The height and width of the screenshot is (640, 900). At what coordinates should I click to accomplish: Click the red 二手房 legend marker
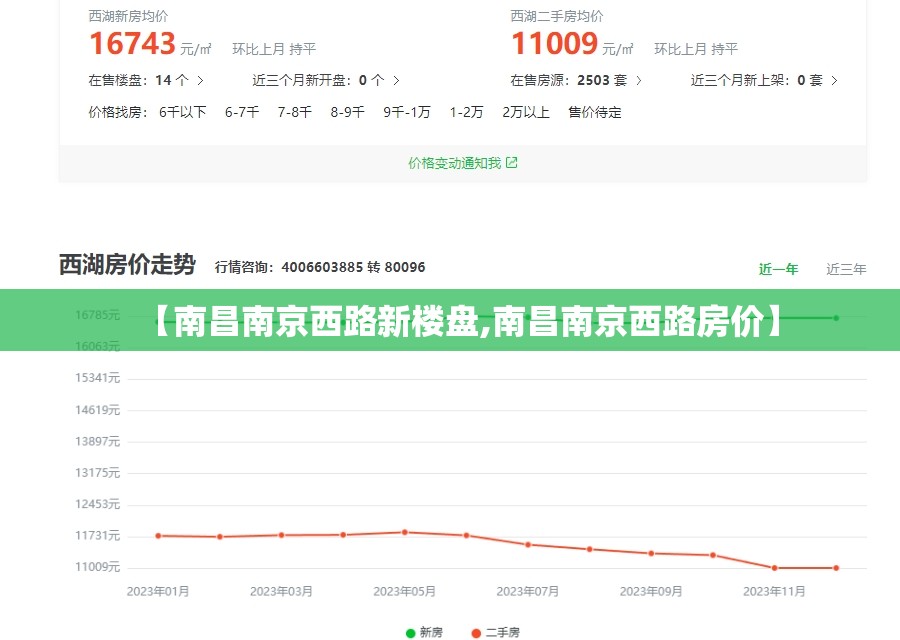tap(476, 632)
